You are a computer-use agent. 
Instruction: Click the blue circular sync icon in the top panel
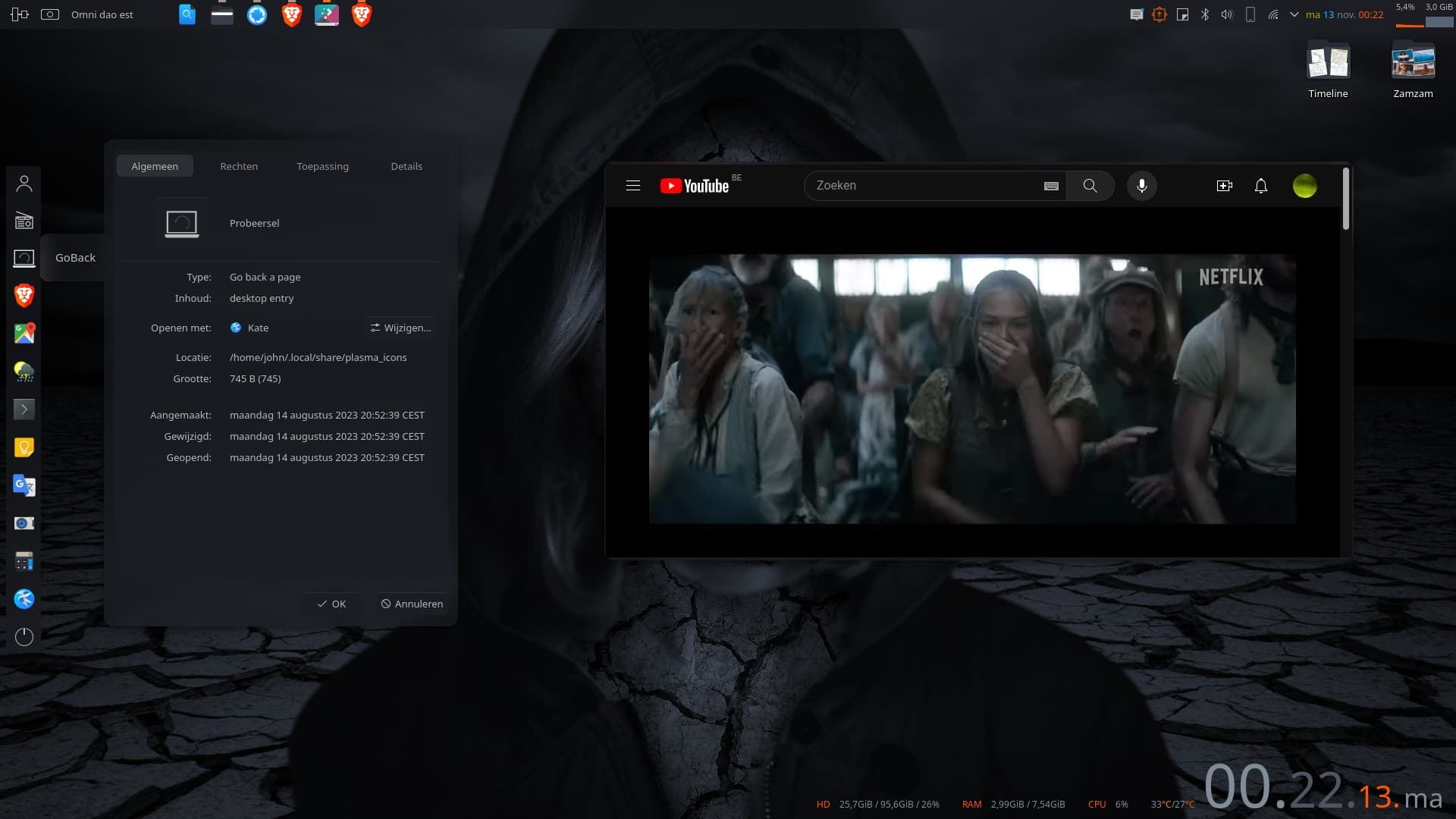click(x=257, y=14)
